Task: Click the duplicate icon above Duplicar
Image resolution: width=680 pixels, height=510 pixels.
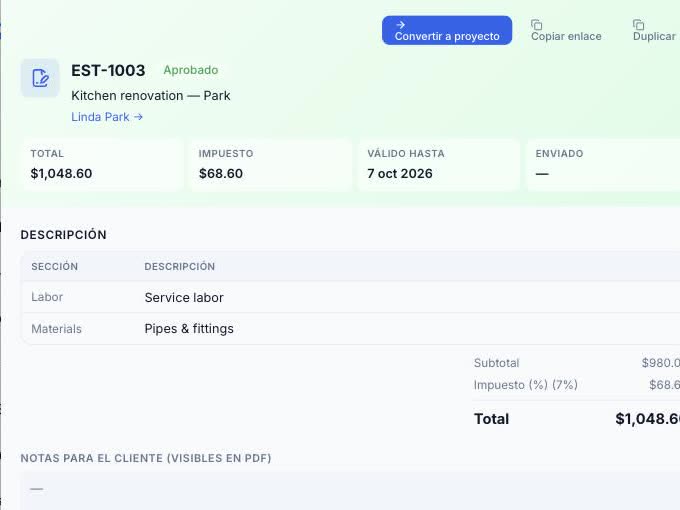Action: [638, 25]
